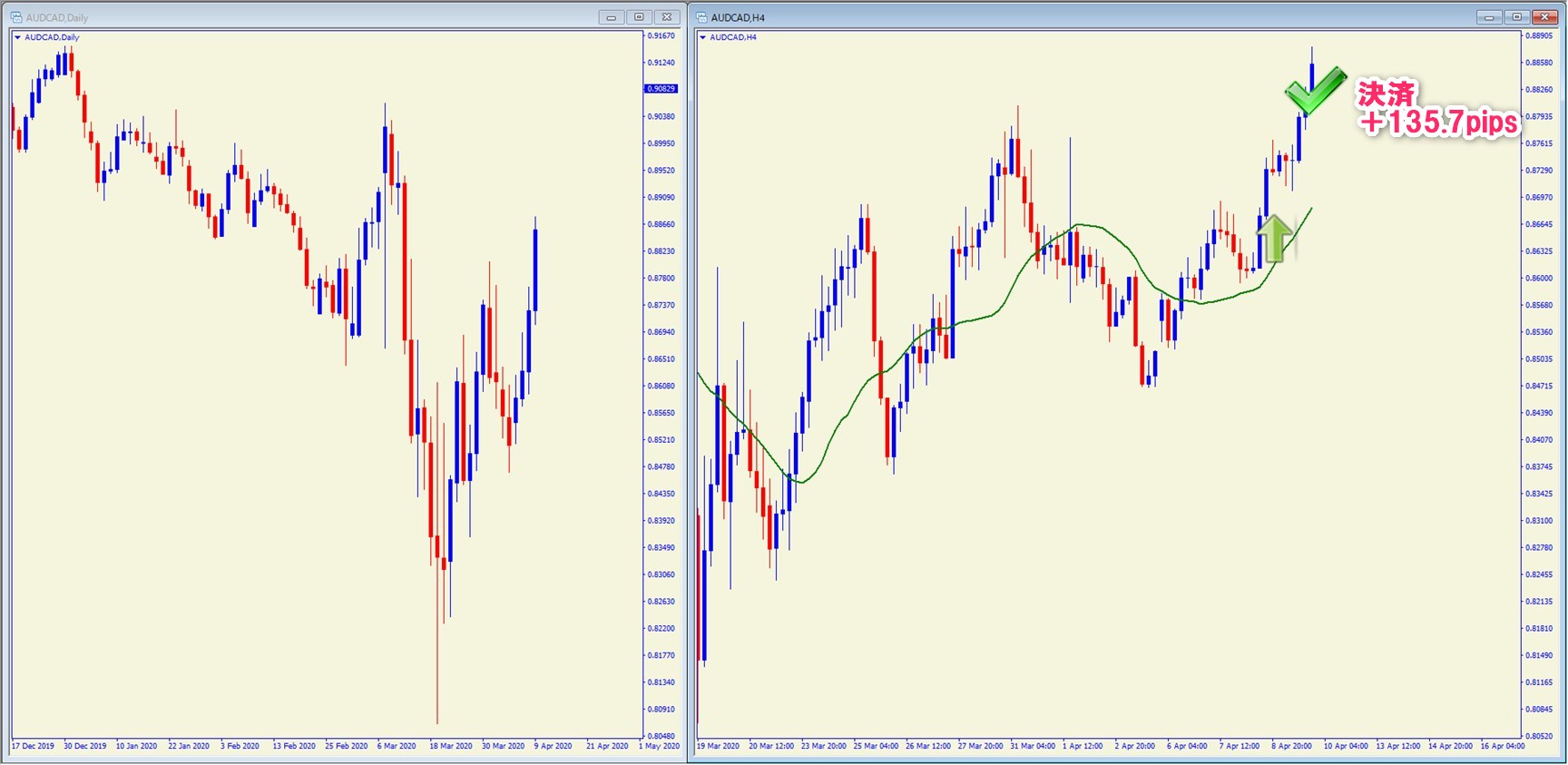Click the 6 Mar 2020 date label
Image resolution: width=1568 pixels, height=765 pixels.
(x=397, y=746)
